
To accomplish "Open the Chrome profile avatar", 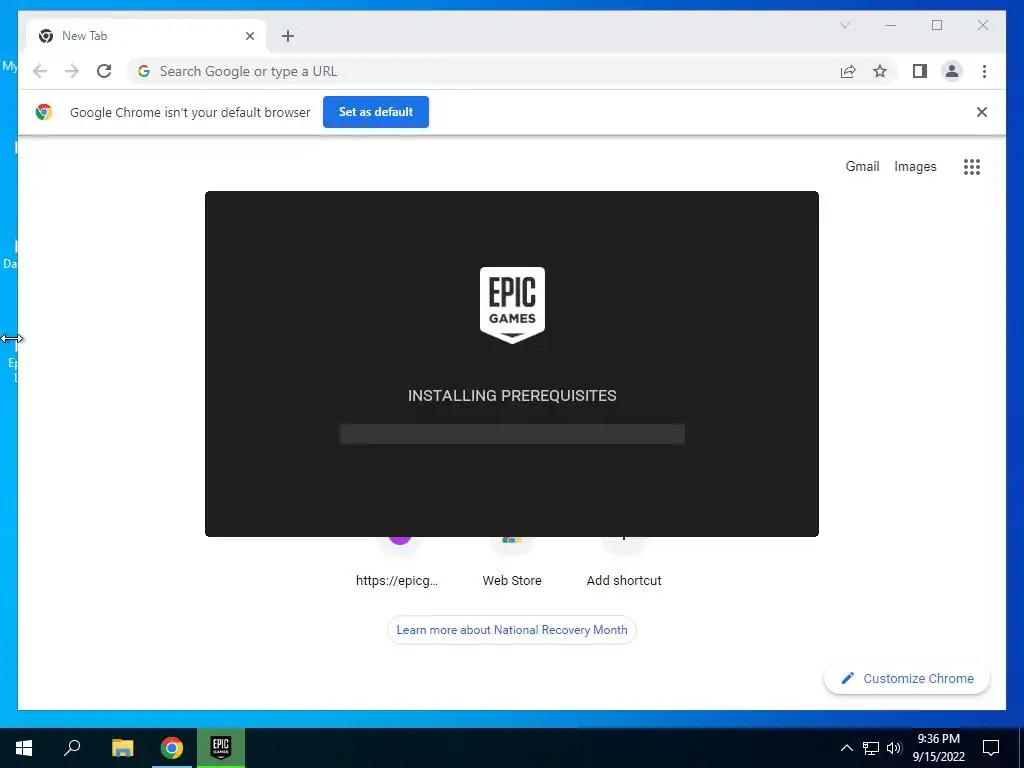I will (952, 71).
